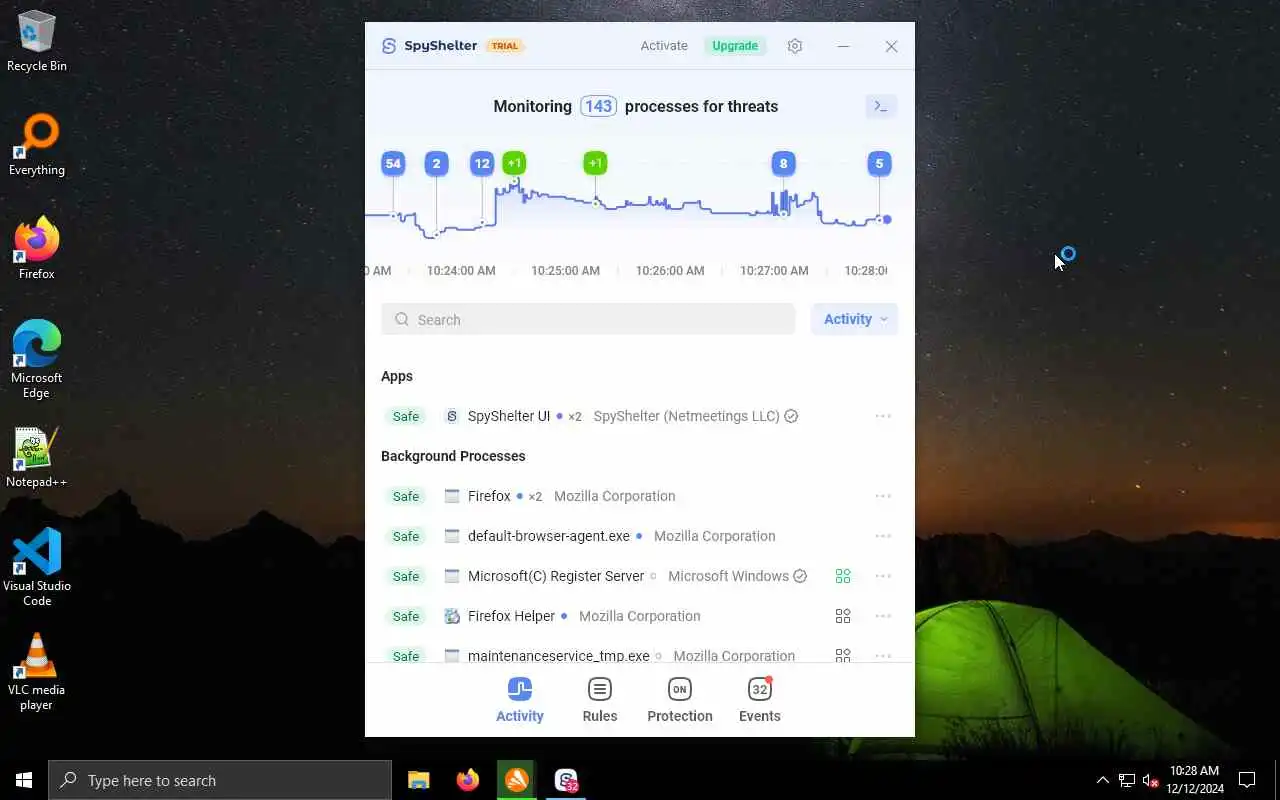
Task: Select the maintenanceservice_tmp.exe process name
Action: [x=559, y=655]
